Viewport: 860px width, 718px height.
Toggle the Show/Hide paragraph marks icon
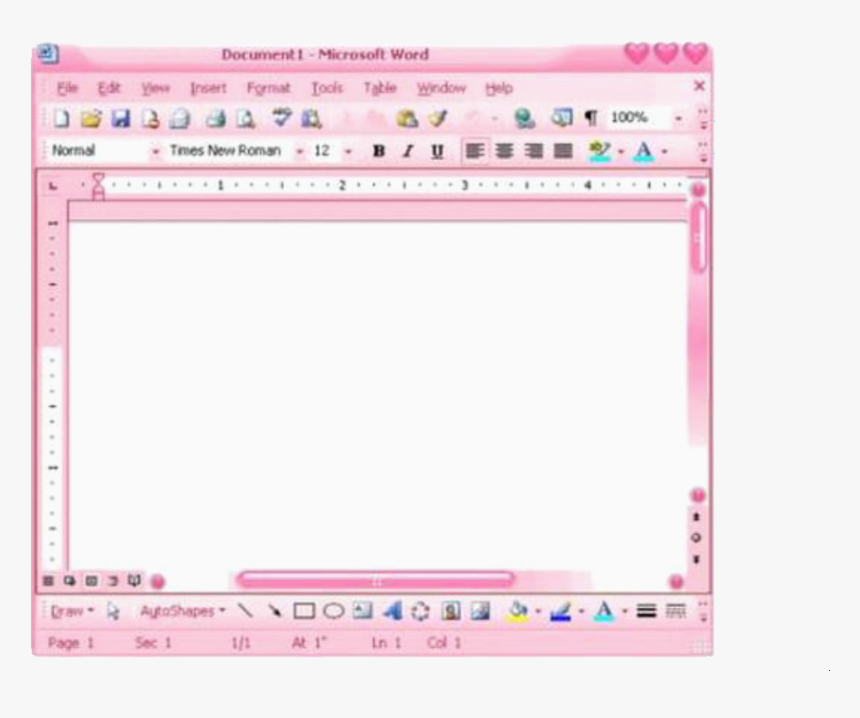click(591, 118)
